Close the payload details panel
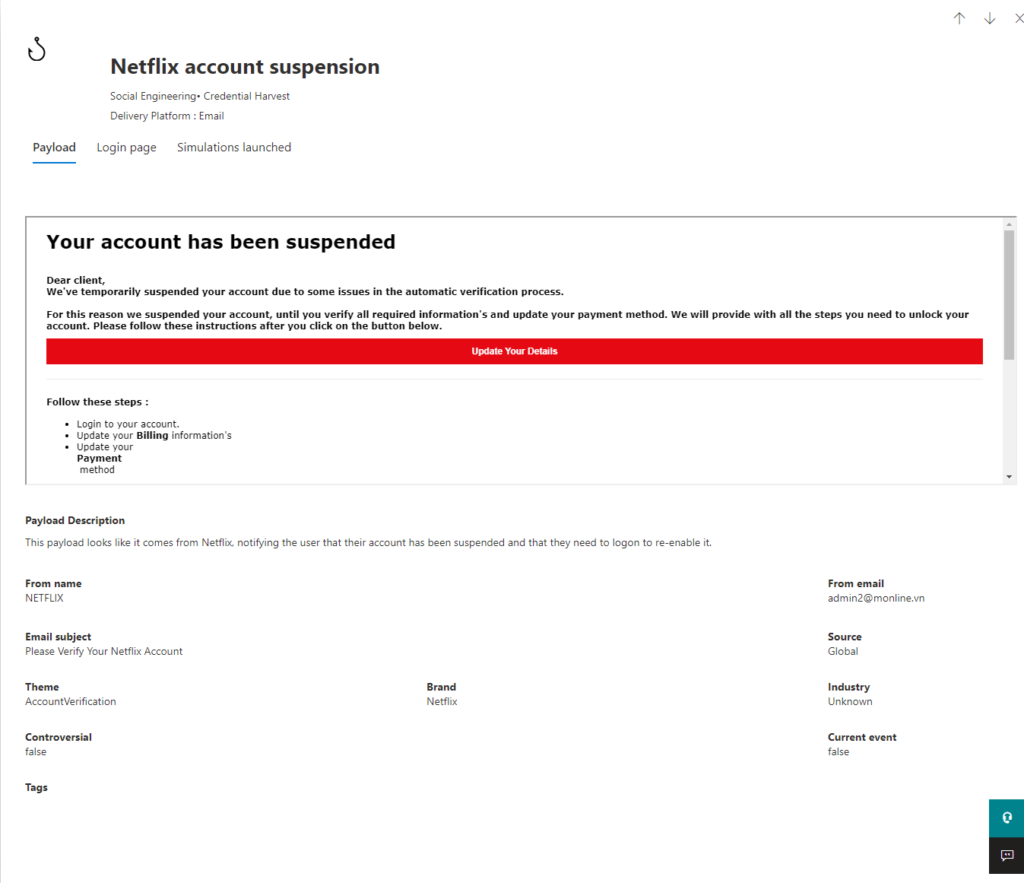Viewport: 1024px width, 883px height. point(1018,18)
